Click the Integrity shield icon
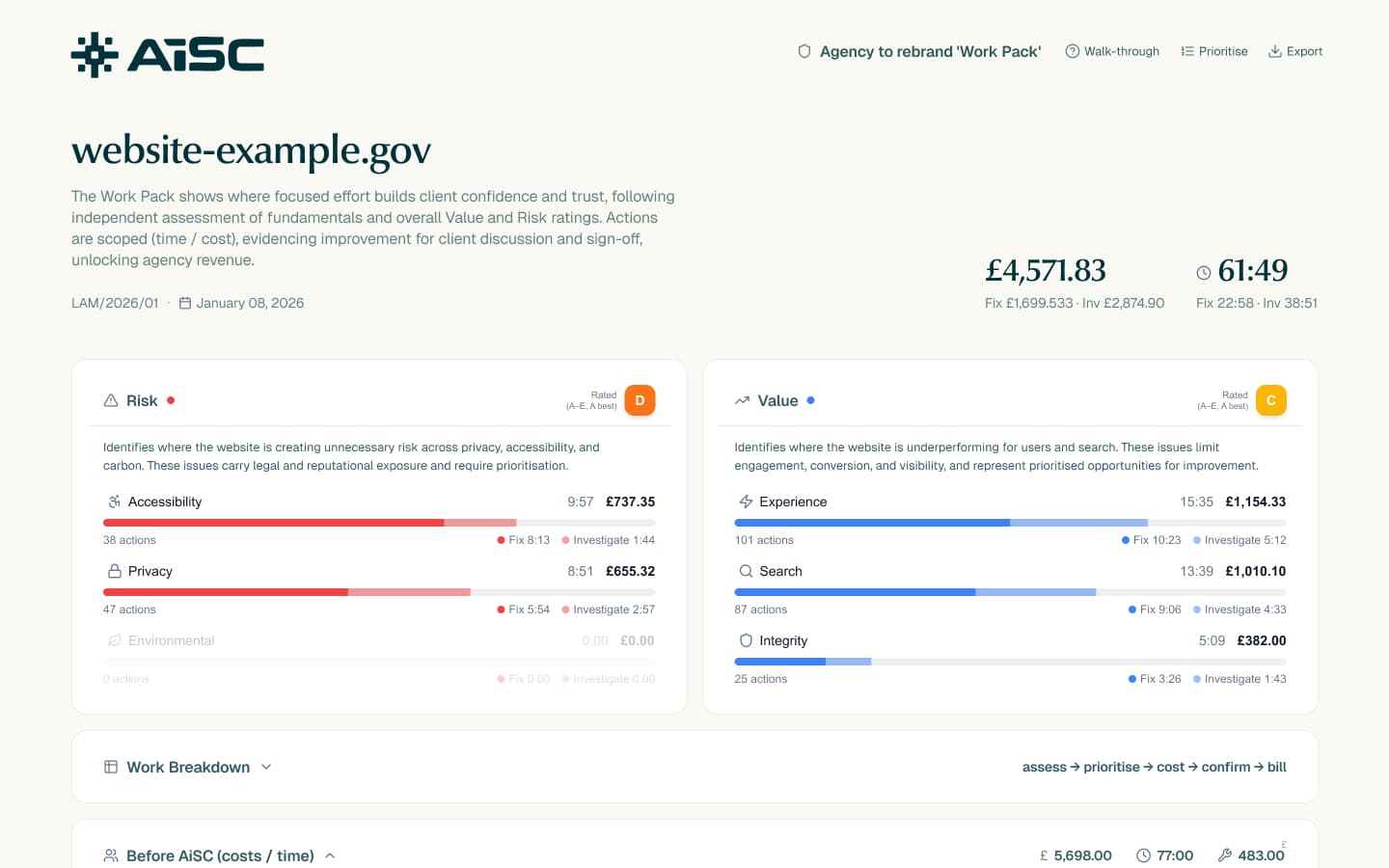Viewport: 1389px width, 868px height. (745, 640)
